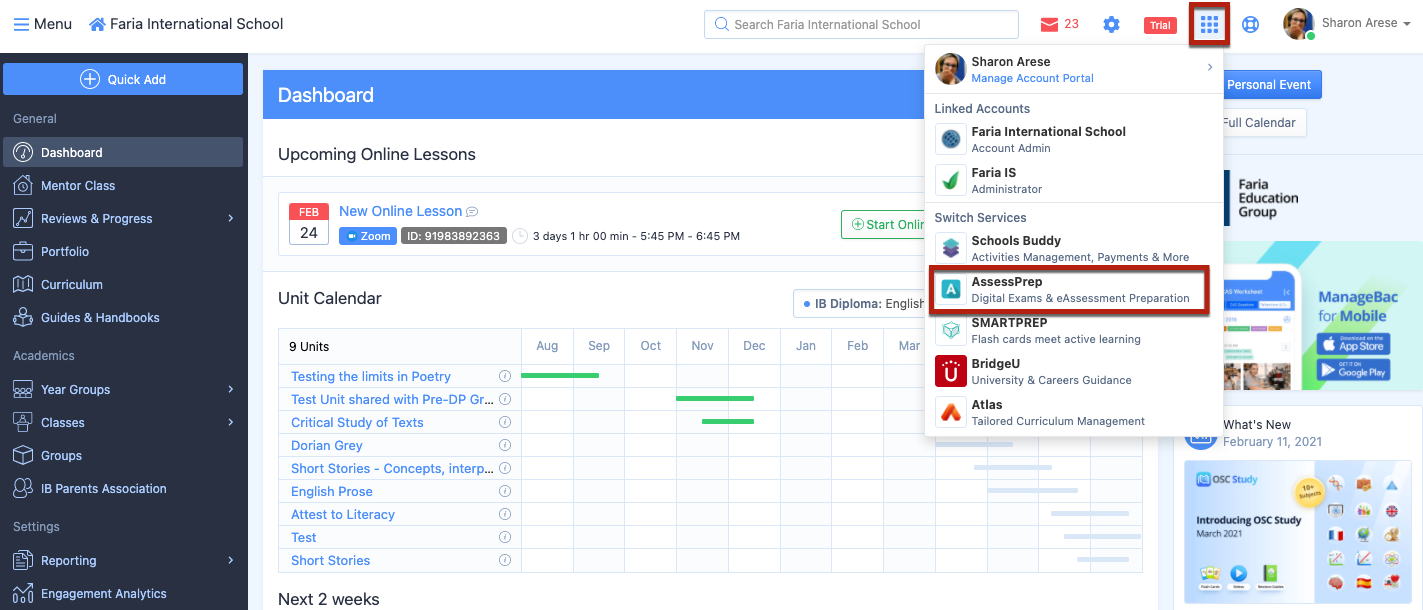
Task: Click the Guides & Handbooks icon
Action: pyautogui.click(x=23, y=317)
